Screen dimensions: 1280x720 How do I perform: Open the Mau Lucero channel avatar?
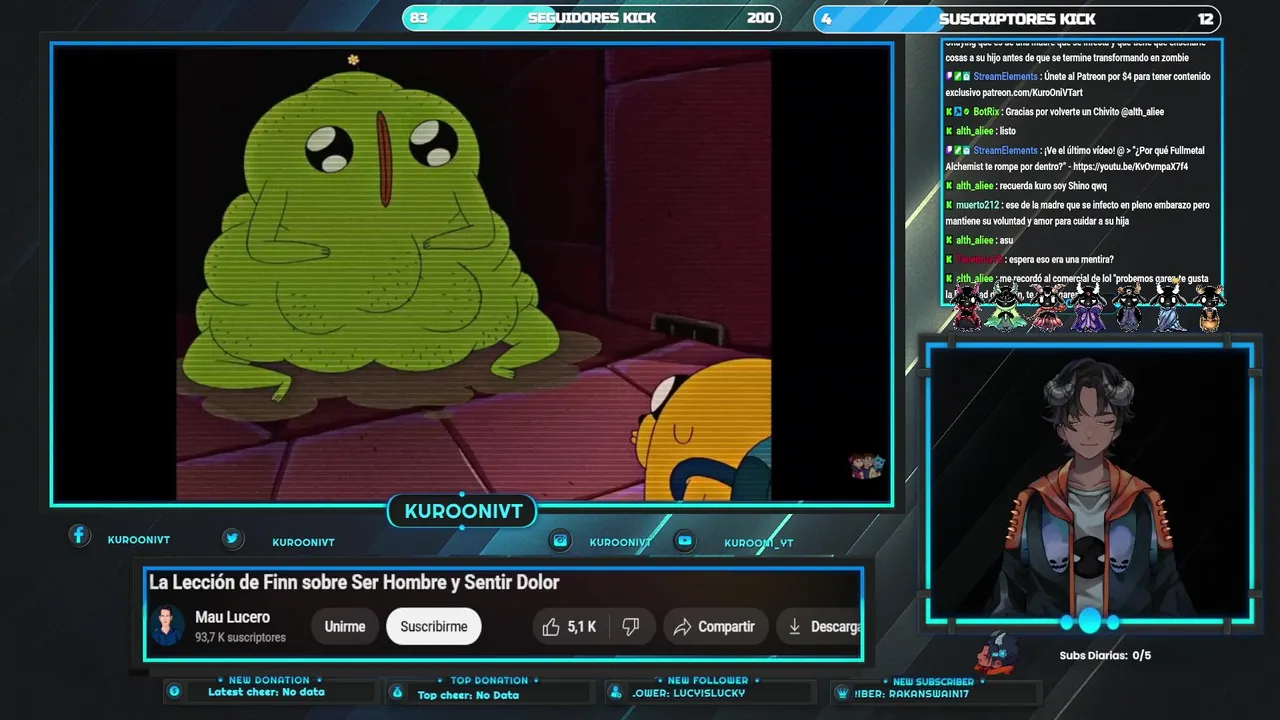168,626
